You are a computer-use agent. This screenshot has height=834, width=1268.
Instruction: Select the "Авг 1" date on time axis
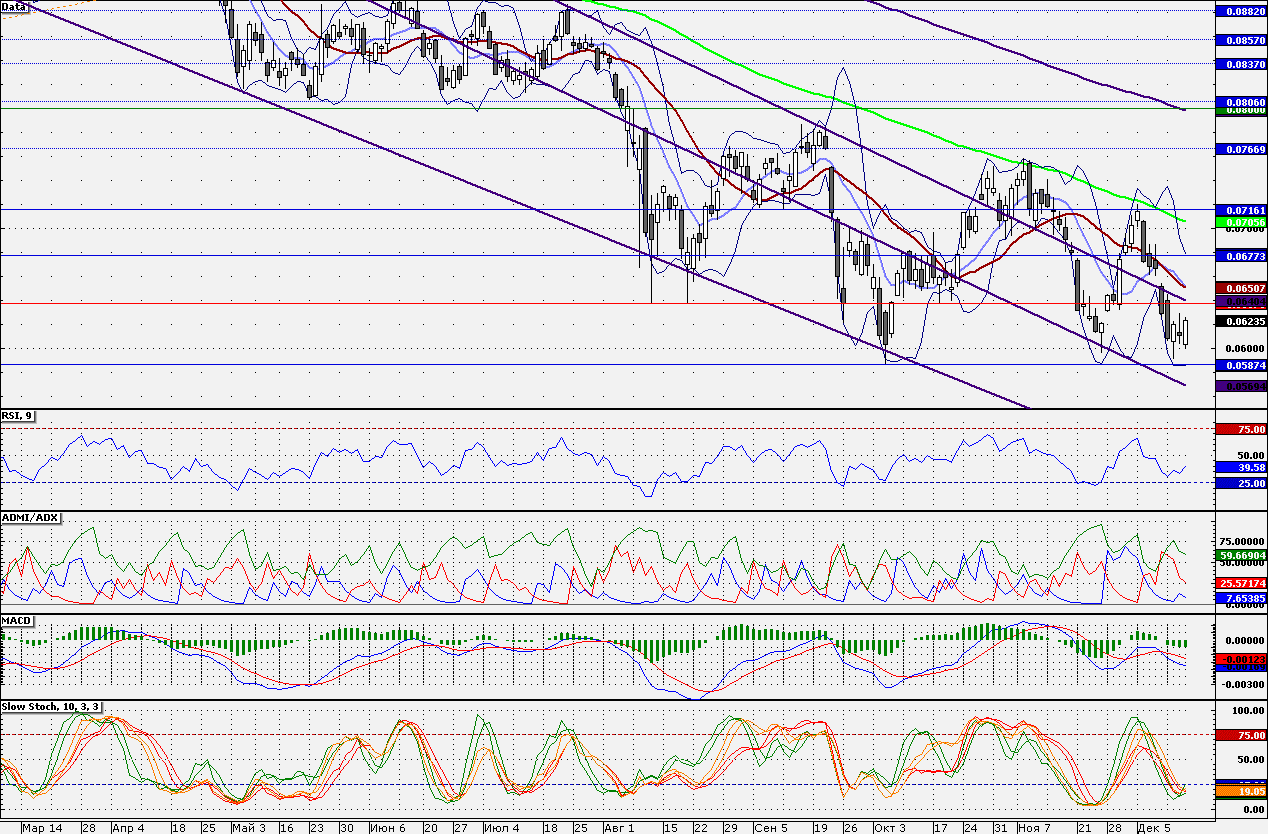[x=620, y=828]
